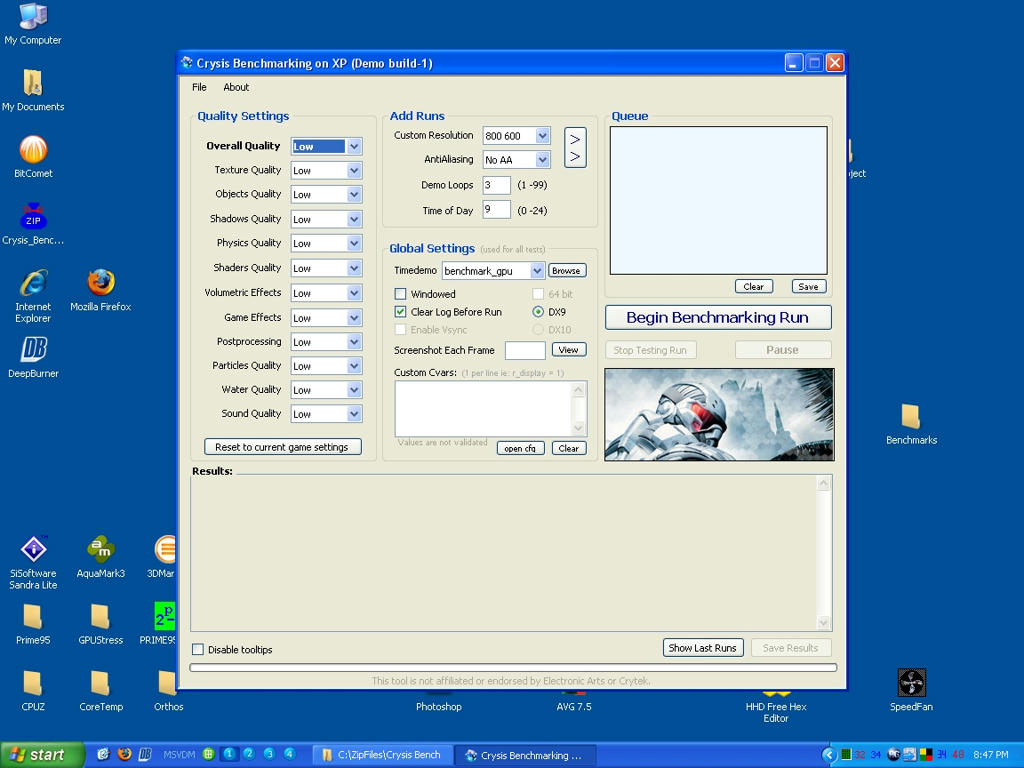This screenshot has height=768, width=1024.
Task: Open My Computer desktop icon
Action: (x=33, y=24)
